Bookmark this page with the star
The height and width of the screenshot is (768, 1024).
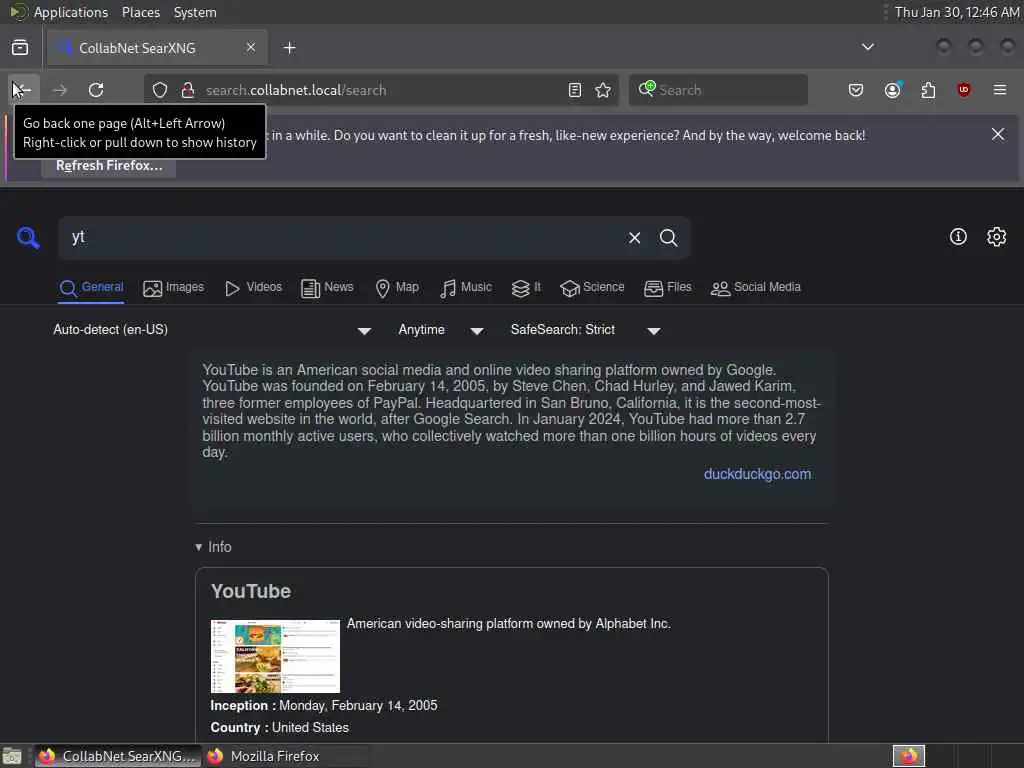pyautogui.click(x=603, y=90)
